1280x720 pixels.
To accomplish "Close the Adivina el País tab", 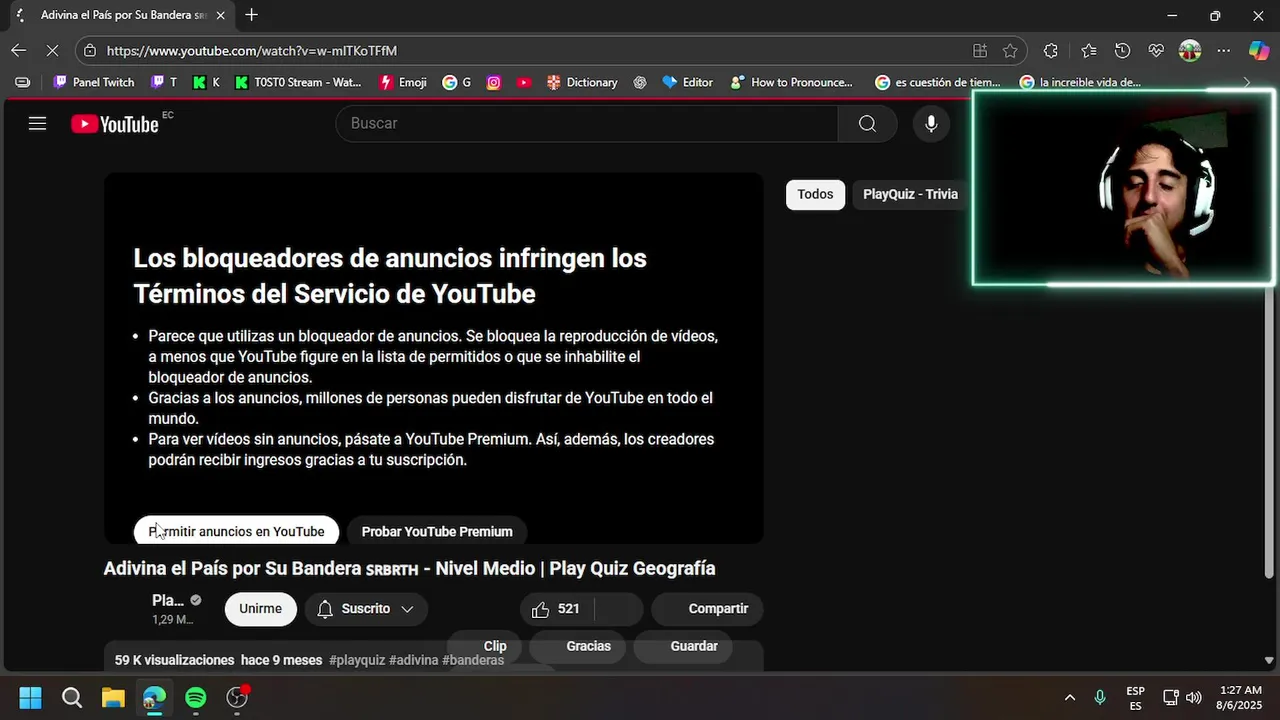I will (x=223, y=15).
